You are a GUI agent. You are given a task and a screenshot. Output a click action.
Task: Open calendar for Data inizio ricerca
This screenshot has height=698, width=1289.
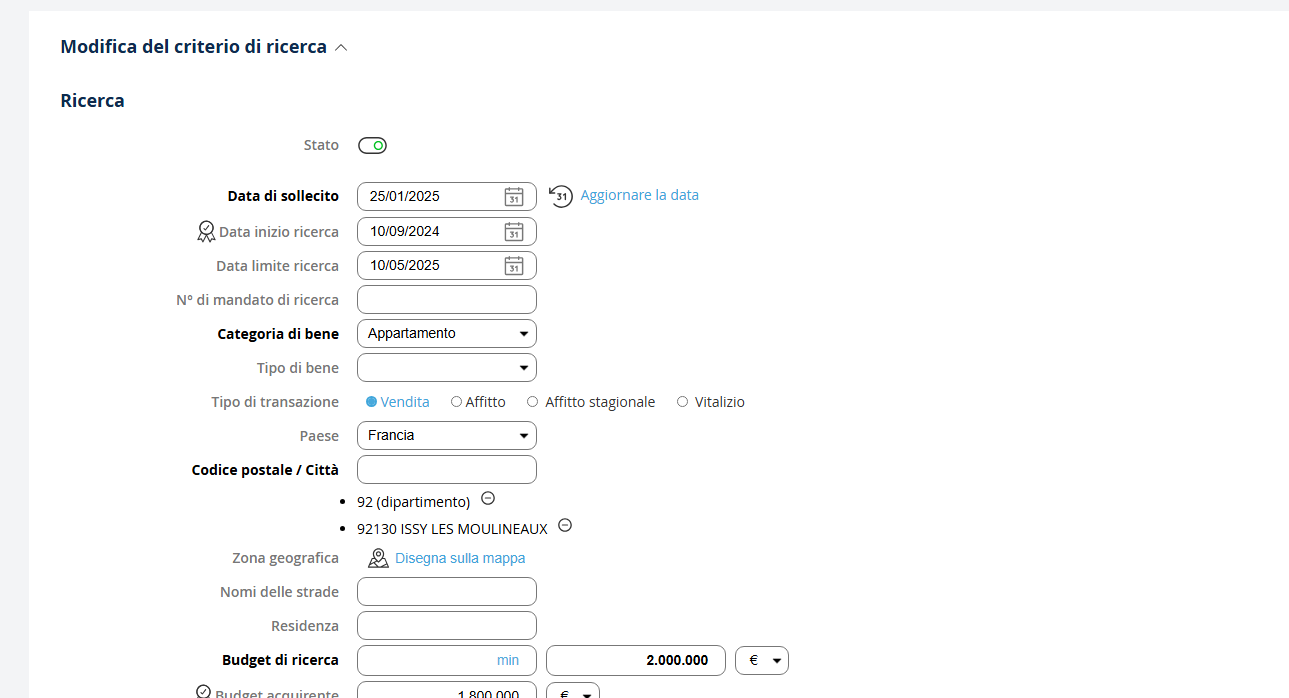tap(513, 232)
